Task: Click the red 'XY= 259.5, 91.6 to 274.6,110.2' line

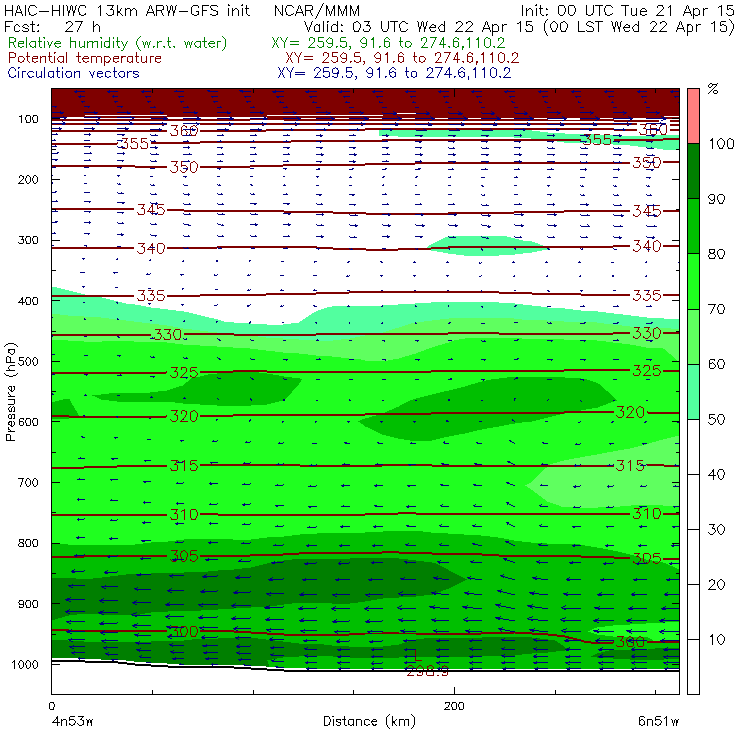Action: (402, 58)
